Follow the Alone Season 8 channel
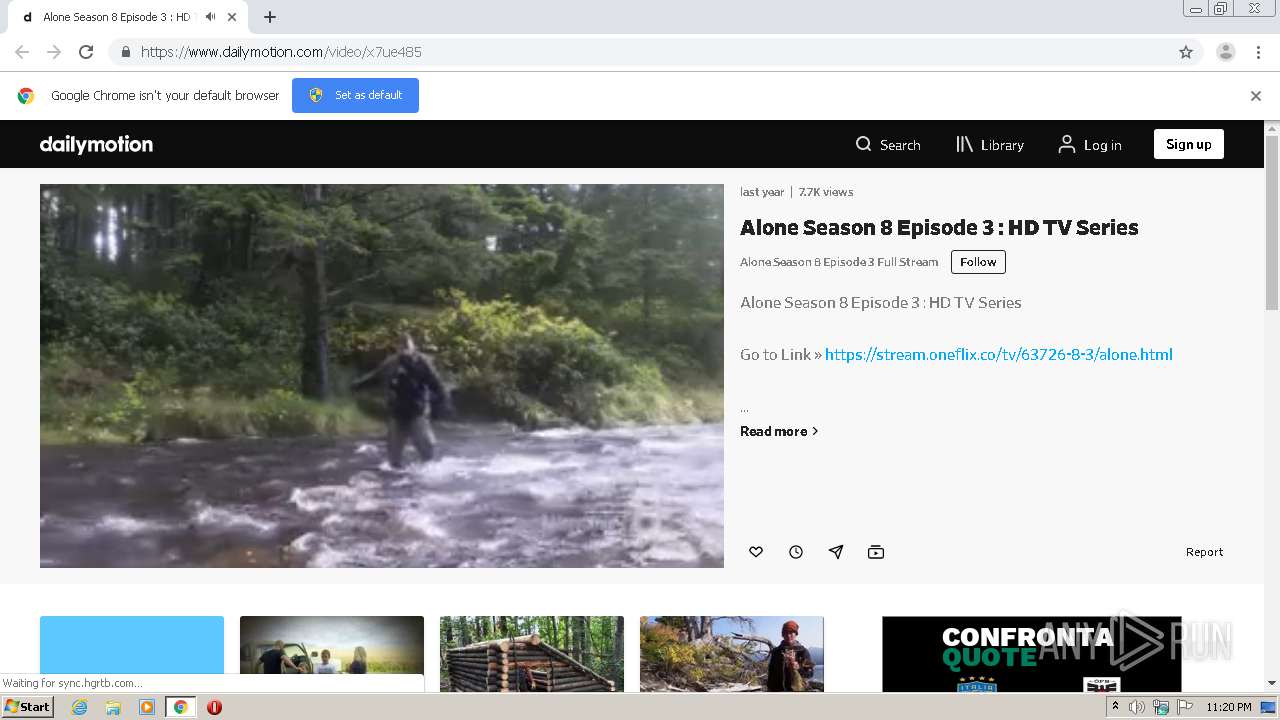This screenshot has height=720, width=1280. pyautogui.click(x=978, y=262)
